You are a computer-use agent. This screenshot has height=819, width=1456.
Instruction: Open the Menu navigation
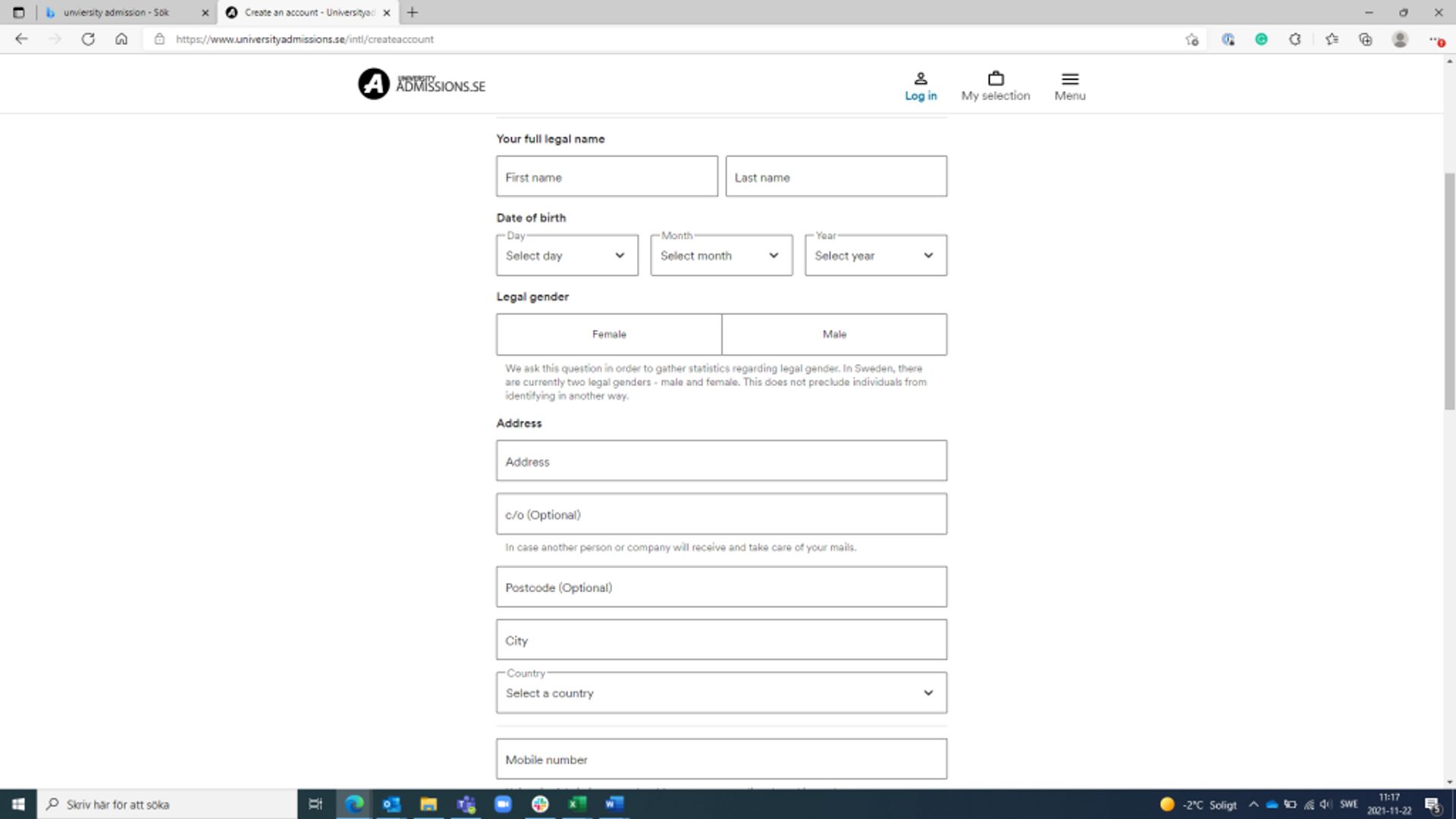1070,85
